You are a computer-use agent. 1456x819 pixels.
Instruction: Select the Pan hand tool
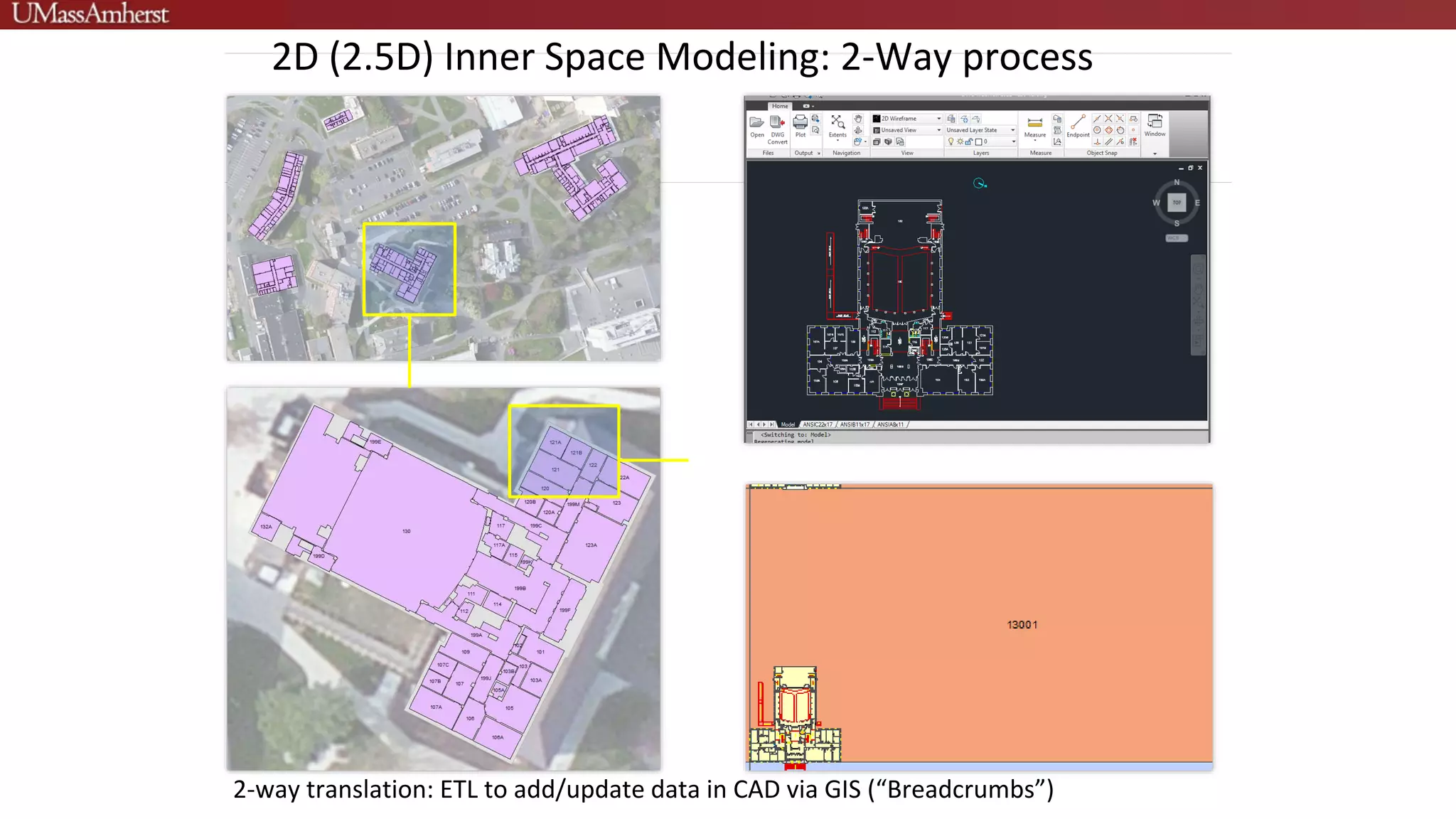pos(858,119)
